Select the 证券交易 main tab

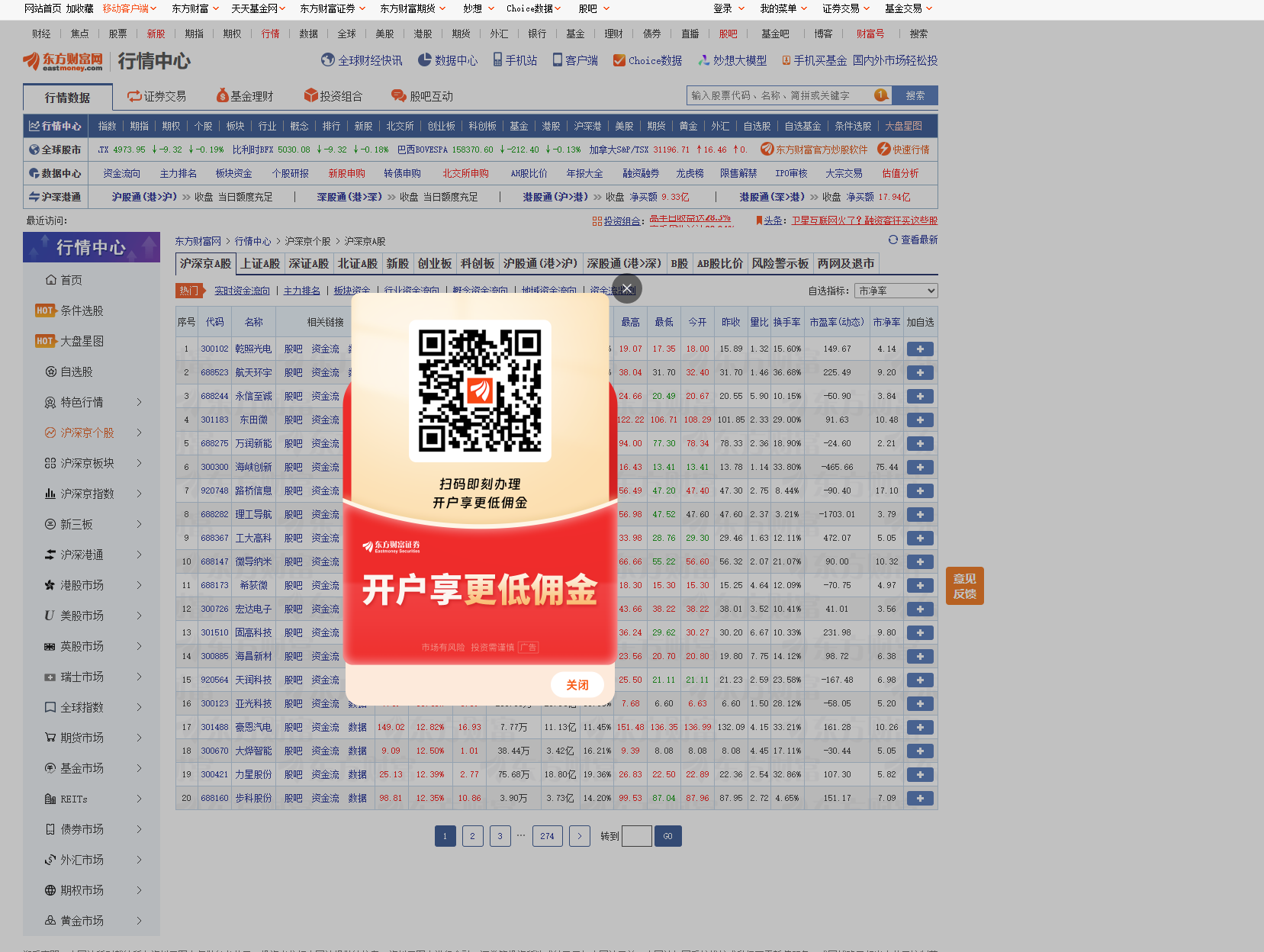click(156, 96)
